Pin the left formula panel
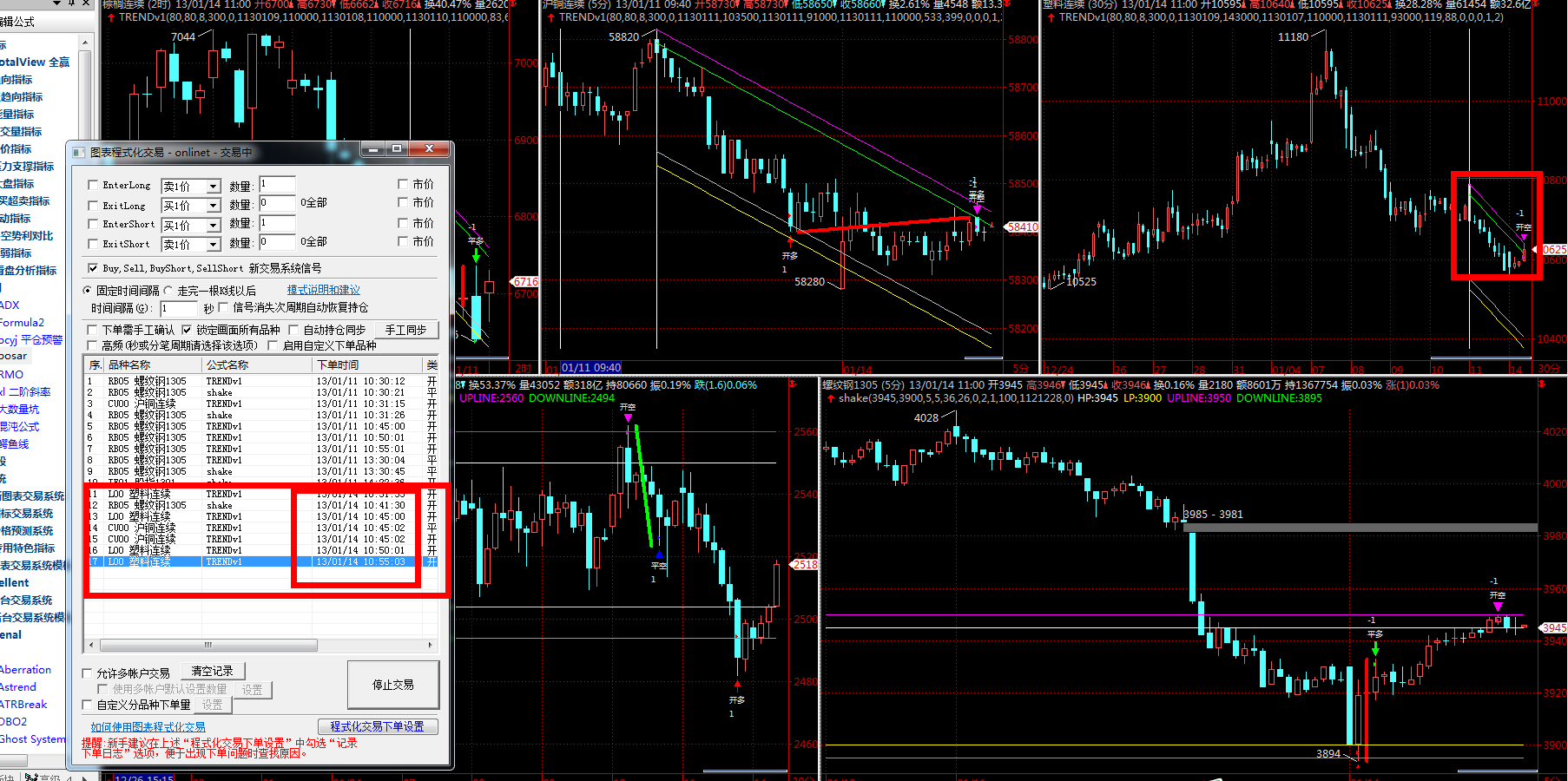Viewport: 1568px width, 781px height. (71, 3)
